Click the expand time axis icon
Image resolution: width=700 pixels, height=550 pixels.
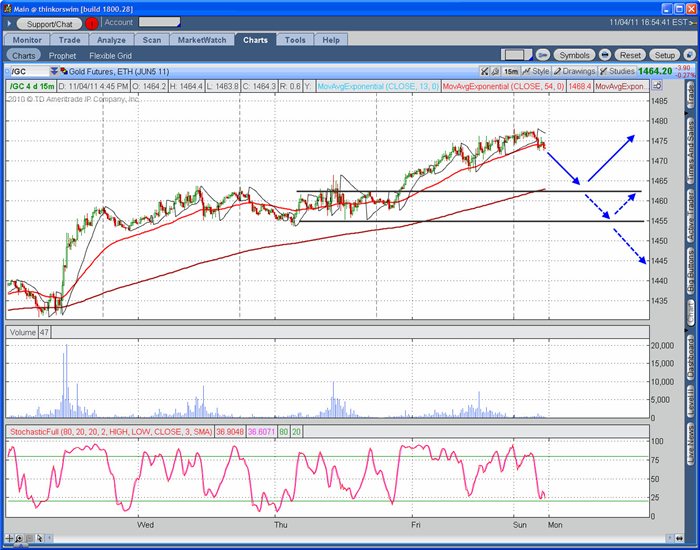(679, 538)
